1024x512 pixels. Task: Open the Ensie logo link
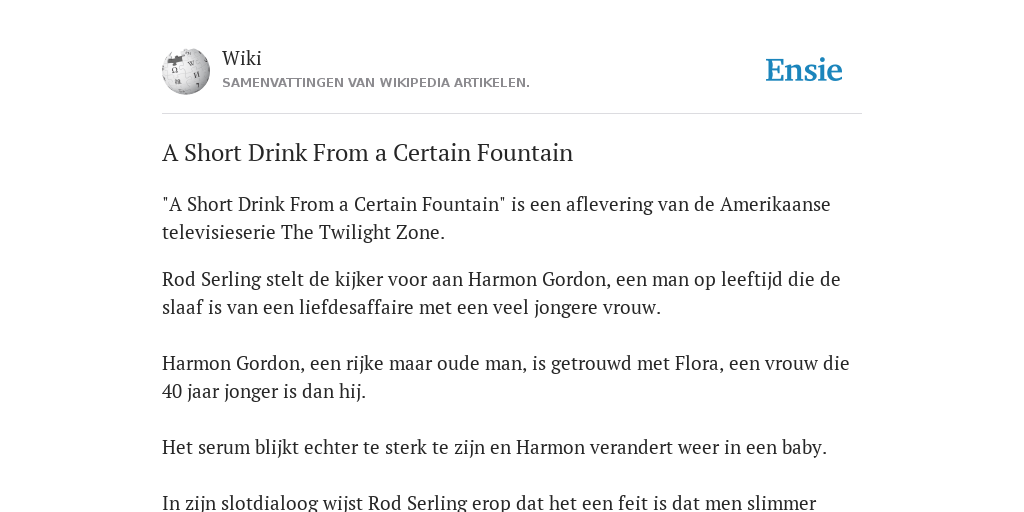(804, 71)
